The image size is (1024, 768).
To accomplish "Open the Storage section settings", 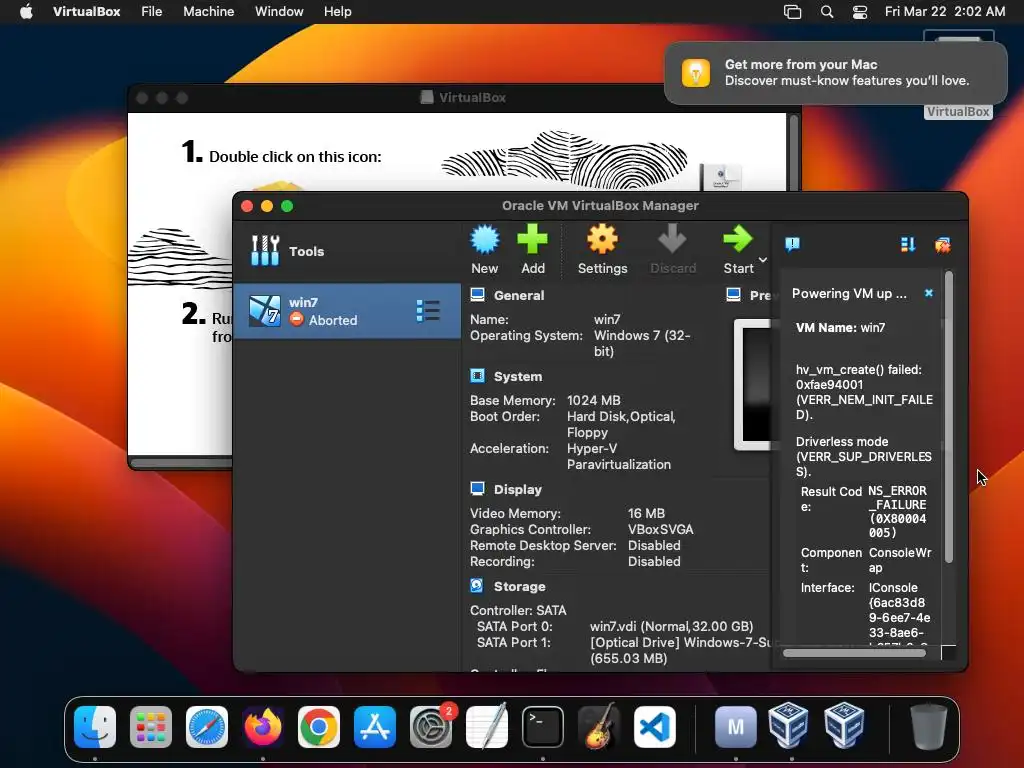I will tap(519, 586).
